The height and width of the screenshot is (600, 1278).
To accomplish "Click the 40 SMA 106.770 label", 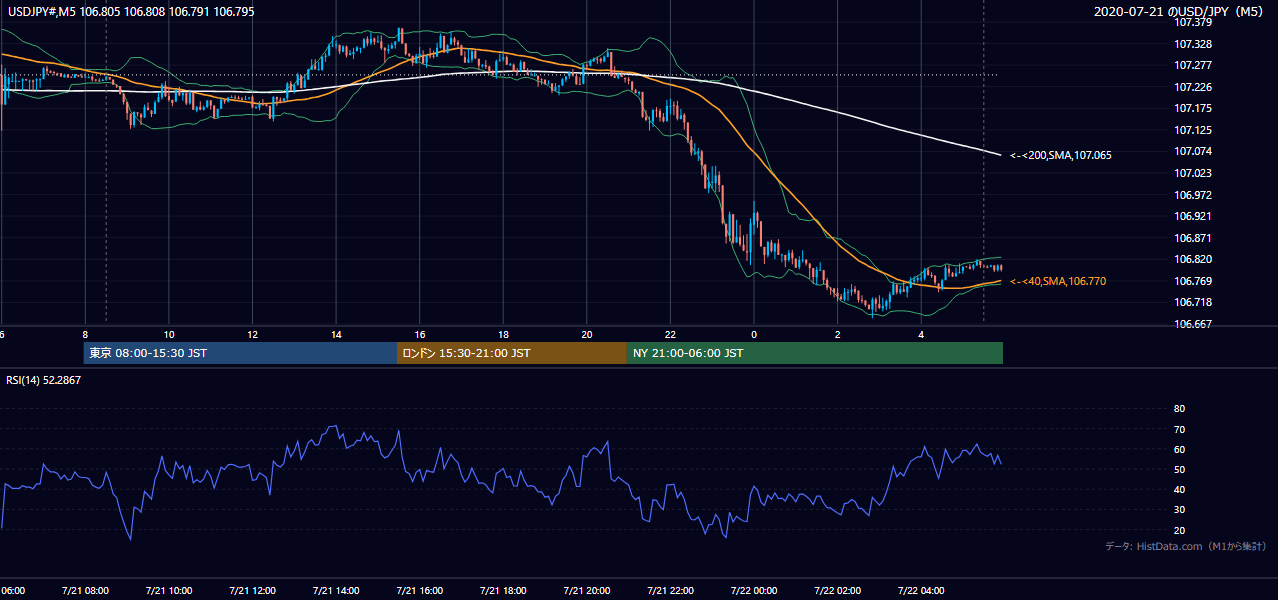I will 1057,281.
